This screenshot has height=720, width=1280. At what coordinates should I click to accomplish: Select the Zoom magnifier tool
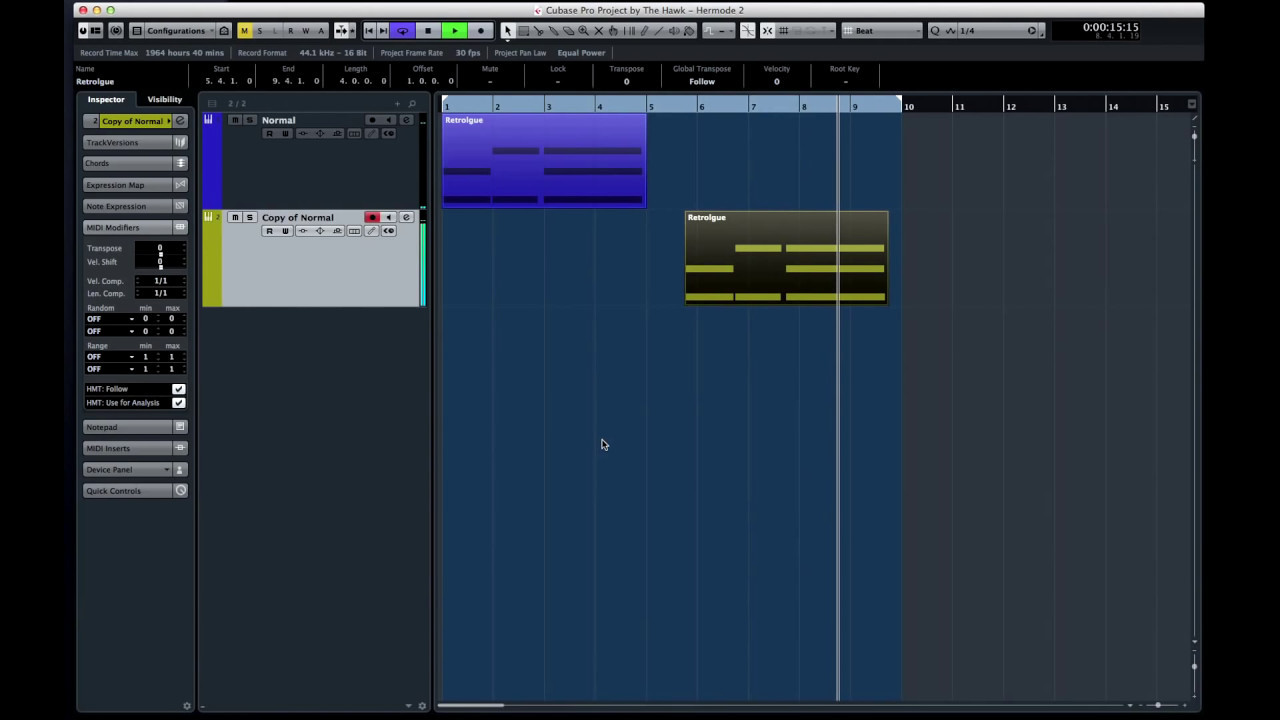(583, 31)
